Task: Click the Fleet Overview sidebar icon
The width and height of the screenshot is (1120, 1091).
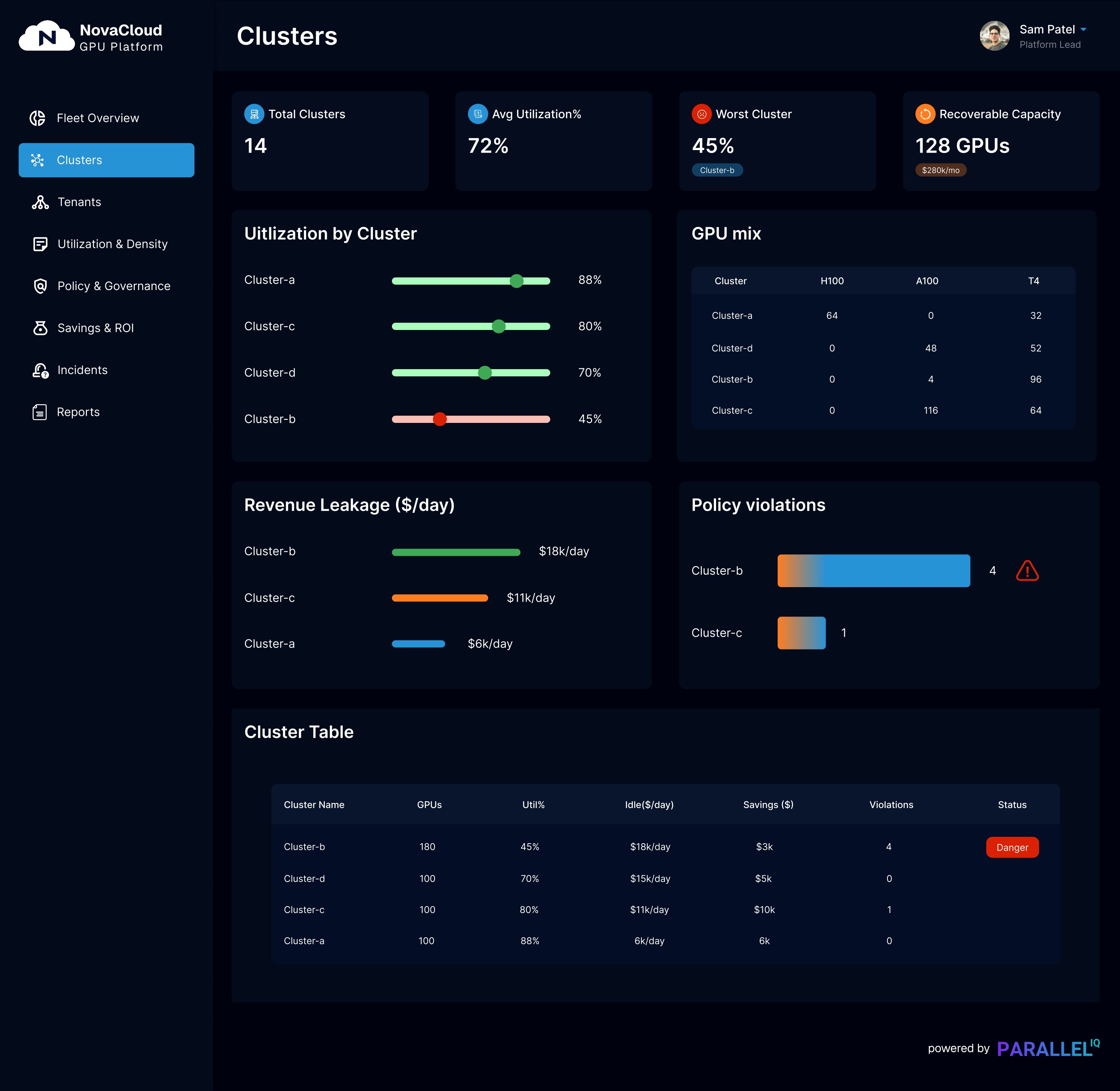Action: click(x=38, y=118)
